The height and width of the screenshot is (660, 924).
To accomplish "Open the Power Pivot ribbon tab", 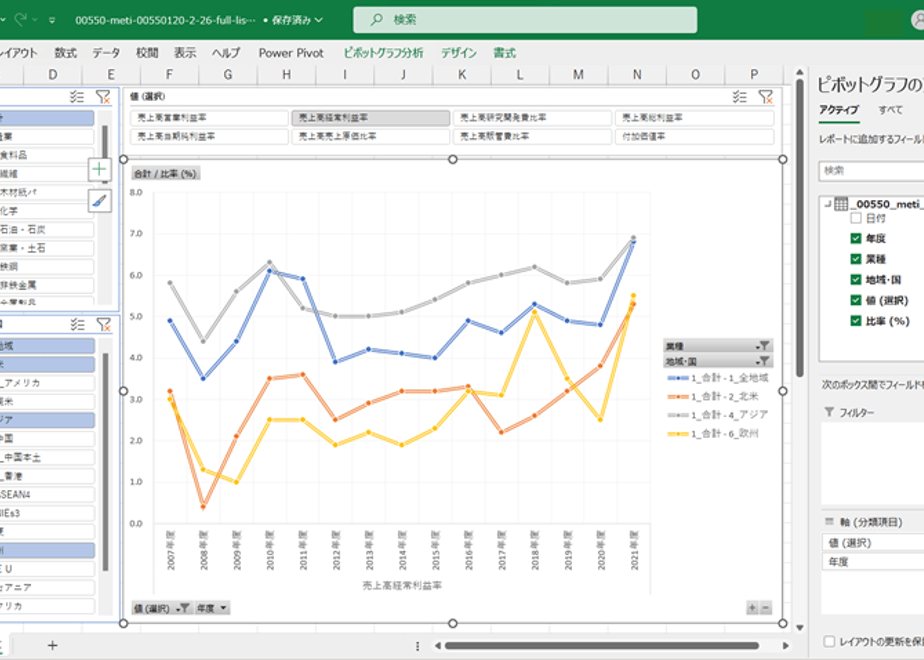I will [291, 53].
